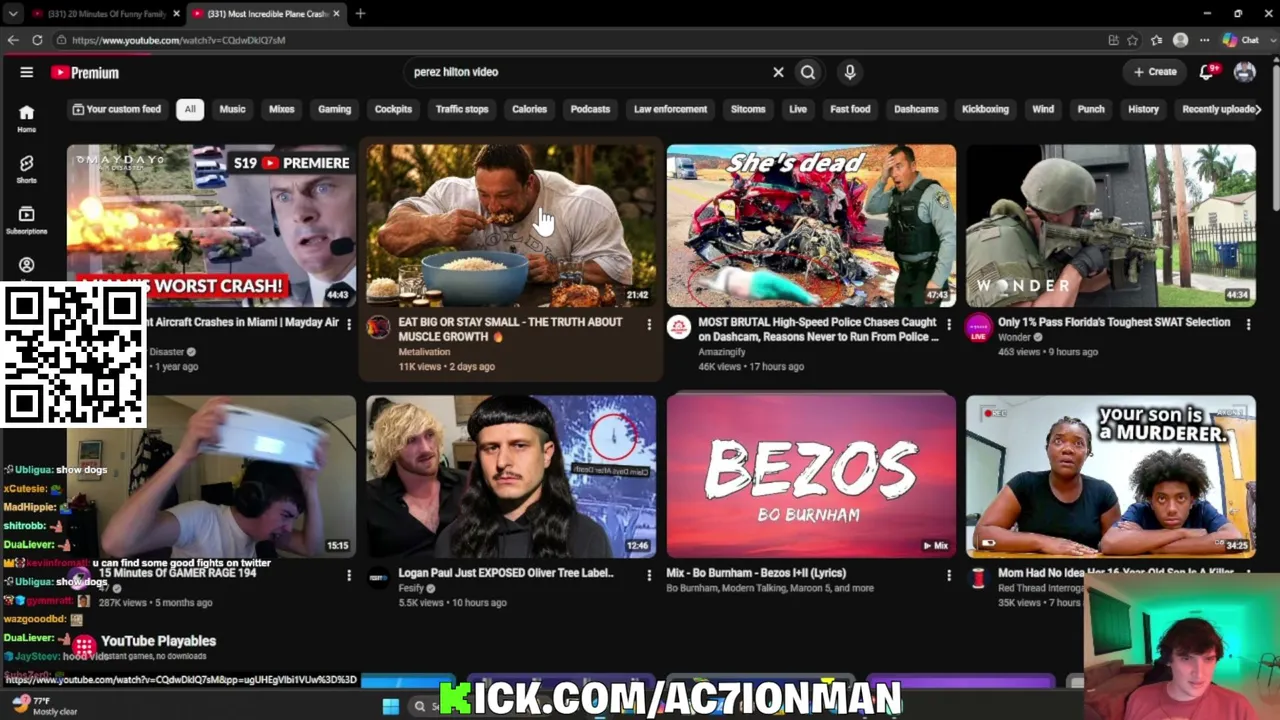
Task: Open options for 15 Minutes Of GAMER RAGE
Action: 348,574
